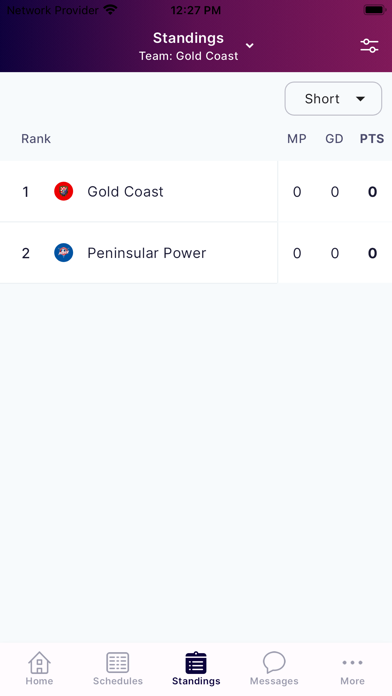
Task: Tap the Home house icon
Action: [x=40, y=663]
